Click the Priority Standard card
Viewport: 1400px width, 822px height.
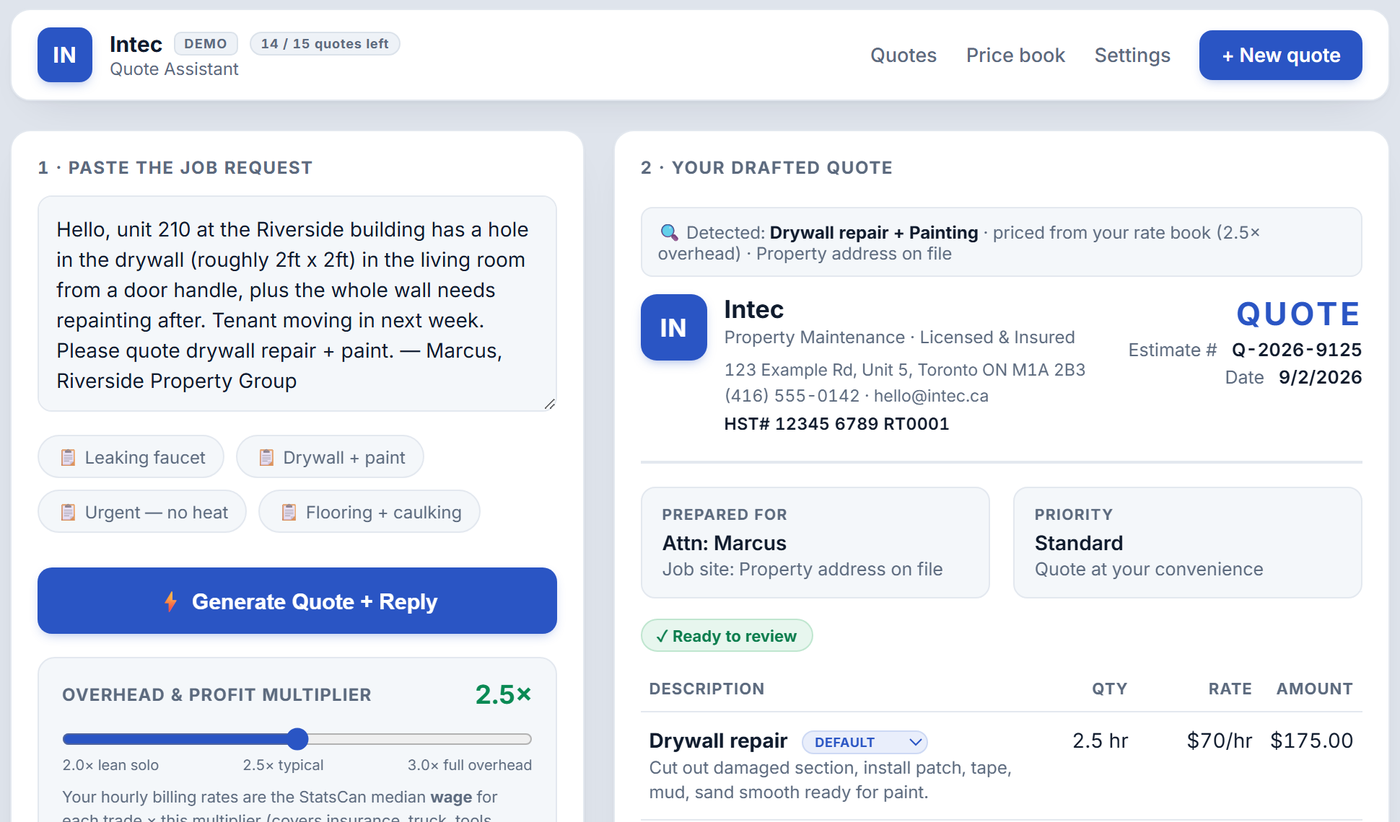click(x=1187, y=543)
